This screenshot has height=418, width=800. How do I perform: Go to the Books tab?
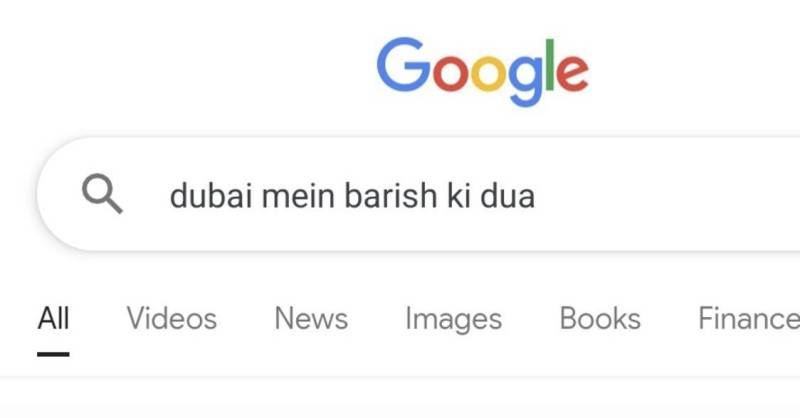(600, 318)
